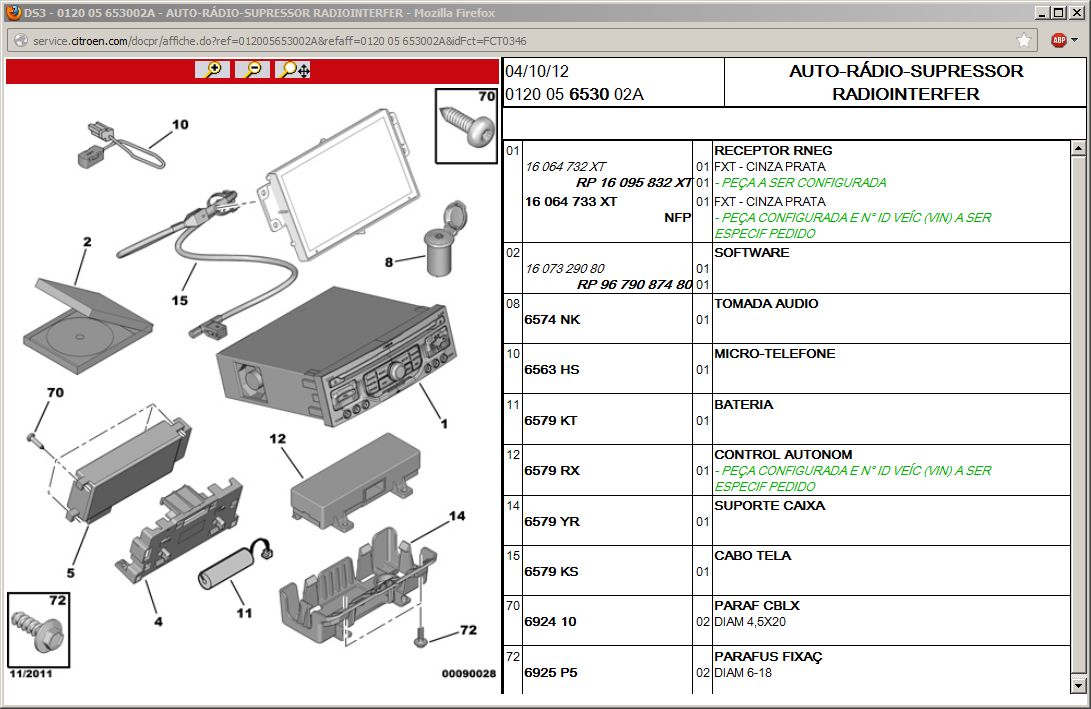Click the Firefox logo in title bar
Image resolution: width=1091 pixels, height=709 pixels.
pos(13,12)
